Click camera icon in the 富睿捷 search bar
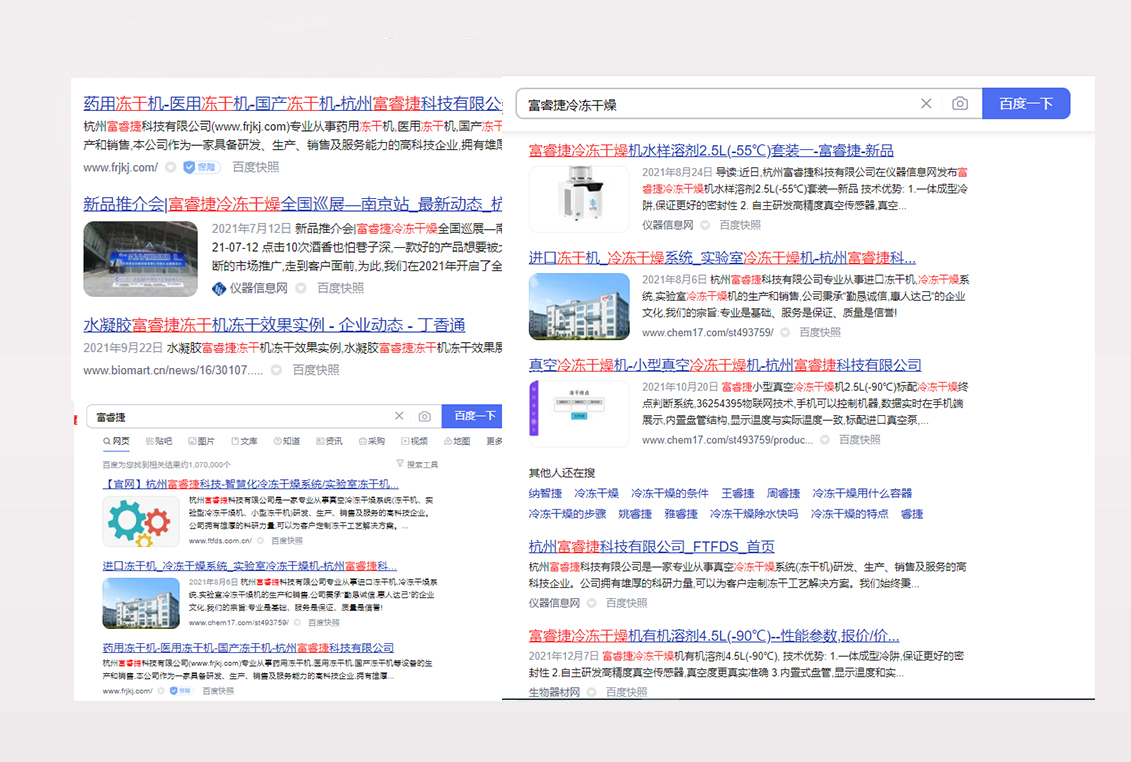Image resolution: width=1131 pixels, height=762 pixels. 425,416
